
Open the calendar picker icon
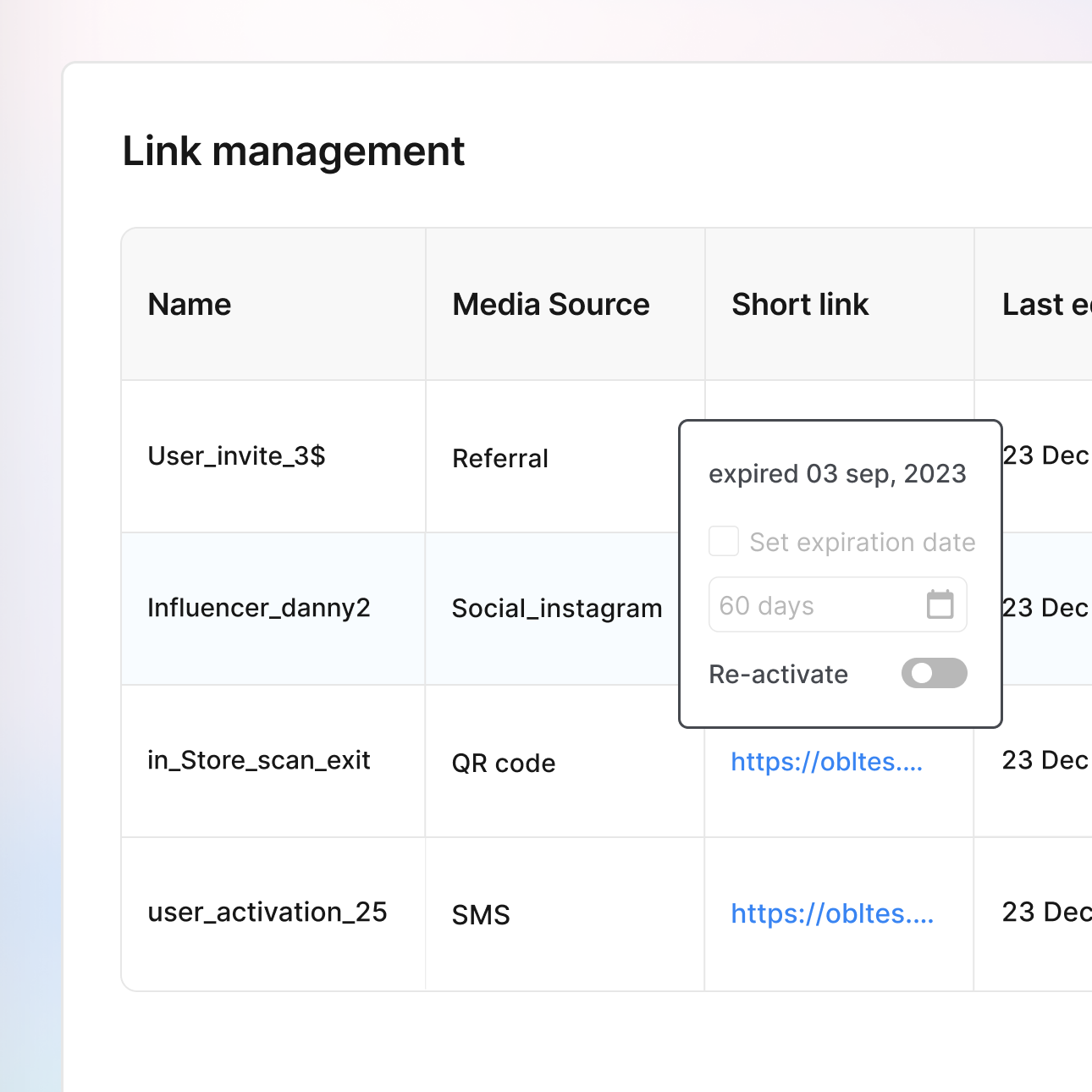click(x=940, y=604)
